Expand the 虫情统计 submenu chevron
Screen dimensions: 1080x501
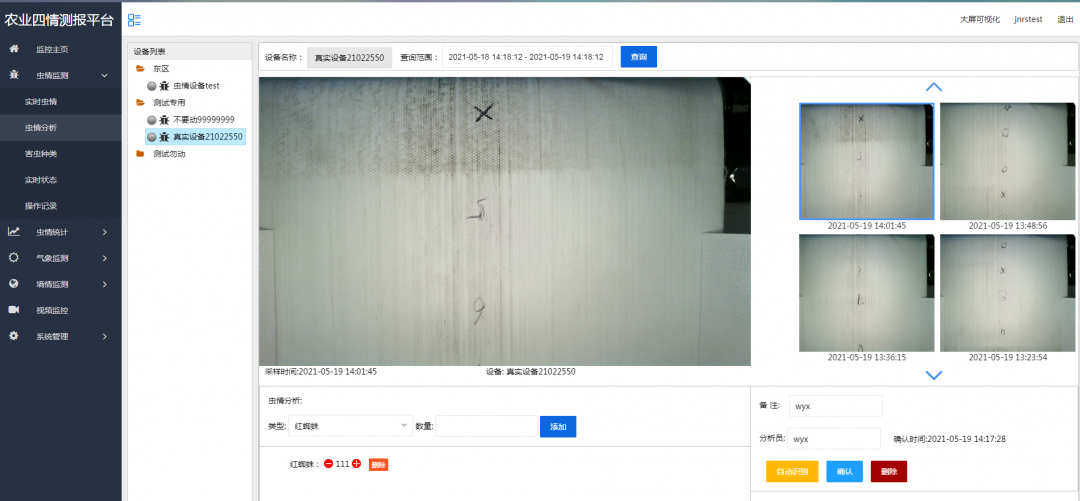coord(105,232)
